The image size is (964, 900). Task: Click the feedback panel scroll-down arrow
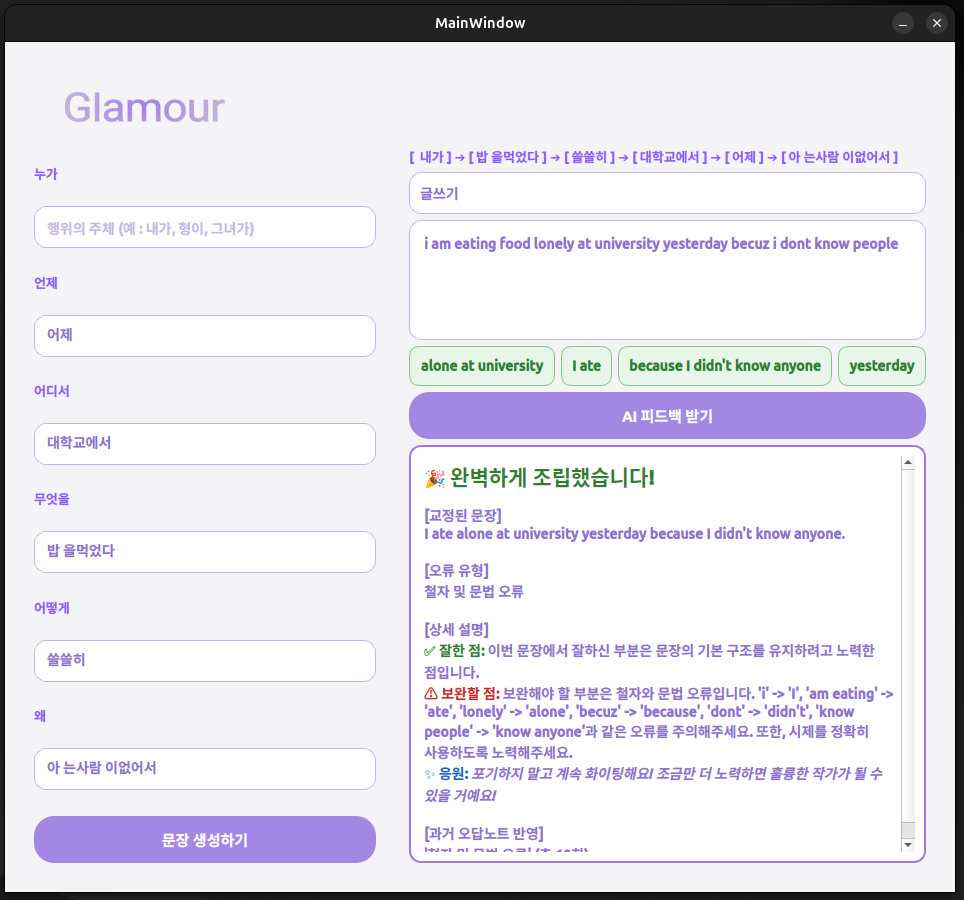click(908, 845)
